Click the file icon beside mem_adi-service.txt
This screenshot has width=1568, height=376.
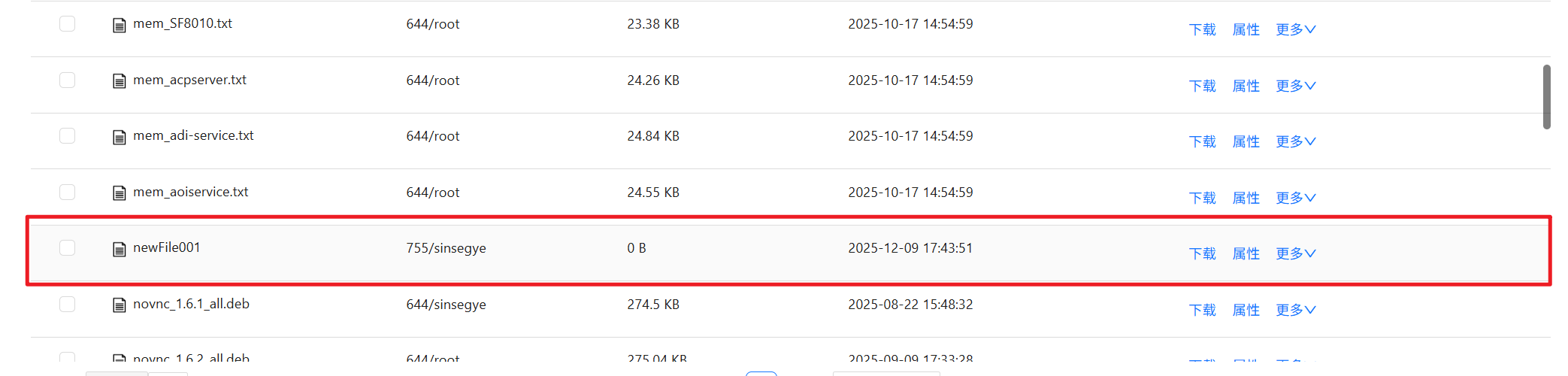[x=119, y=138]
